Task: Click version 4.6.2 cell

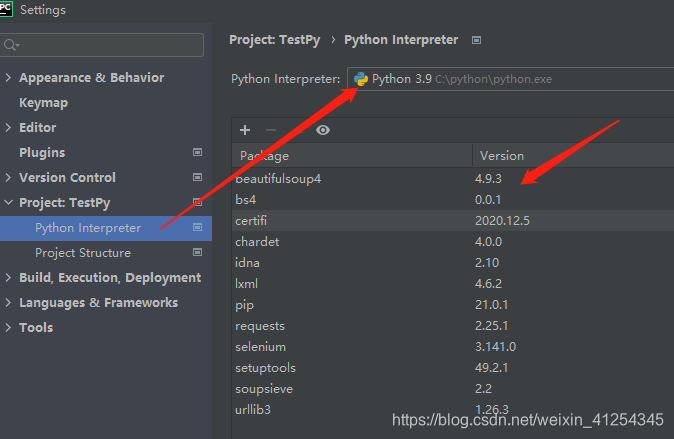Action: click(488, 284)
